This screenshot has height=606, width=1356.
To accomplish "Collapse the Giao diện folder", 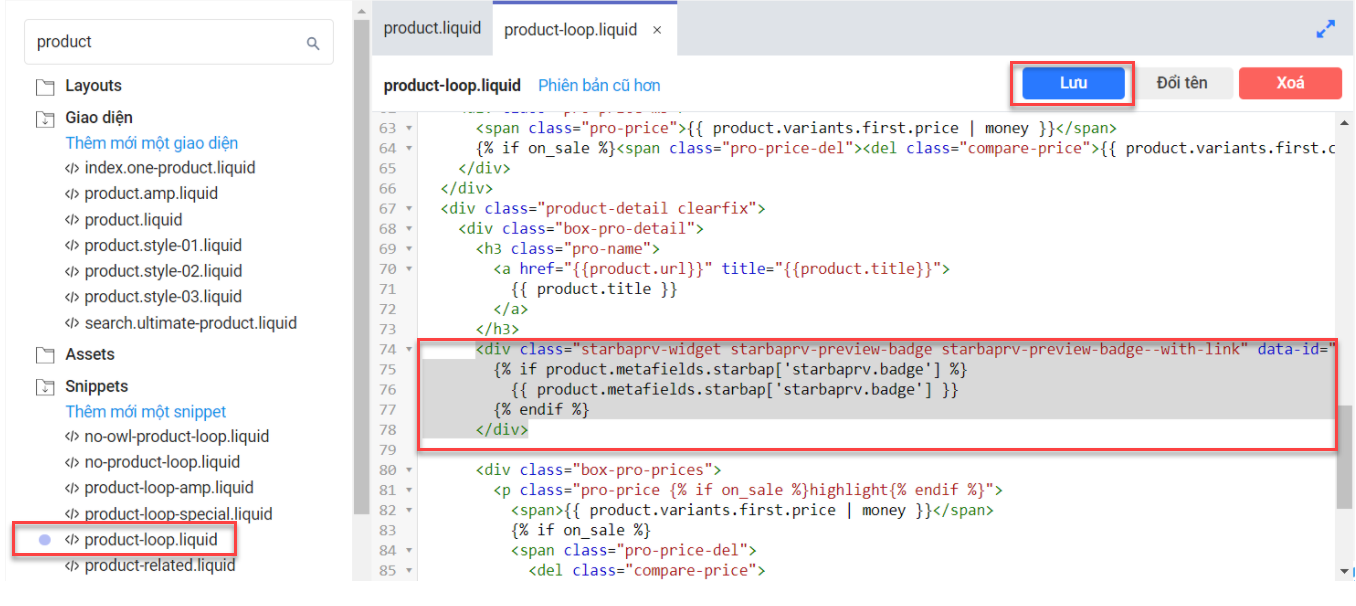I will [45, 118].
